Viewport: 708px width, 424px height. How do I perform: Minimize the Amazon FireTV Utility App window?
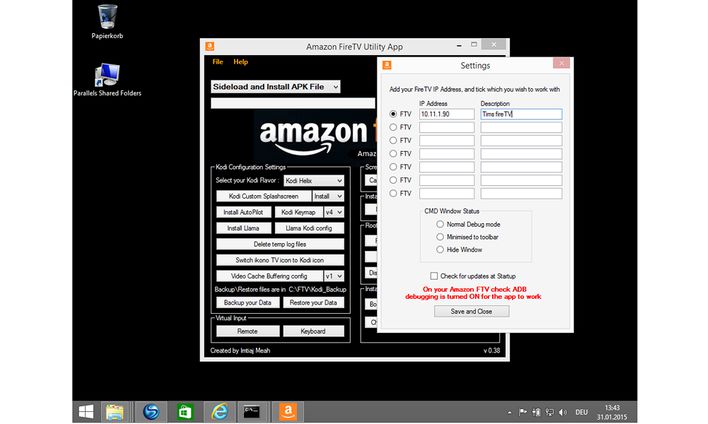click(x=459, y=45)
